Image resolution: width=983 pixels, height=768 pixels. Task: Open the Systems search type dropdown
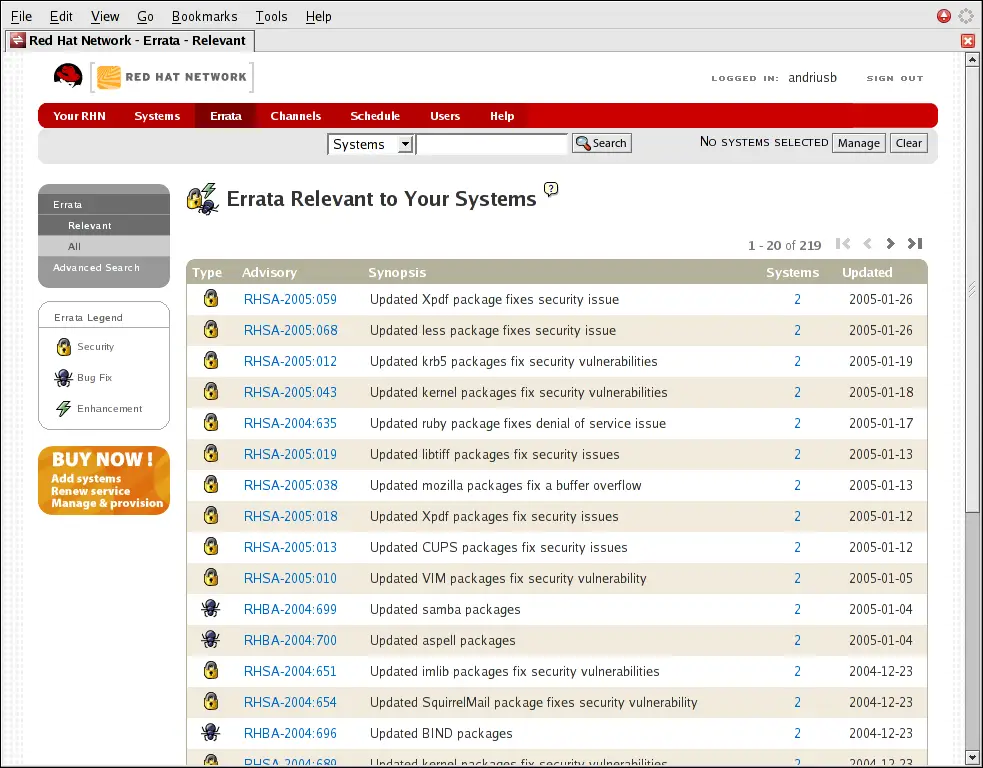(x=370, y=144)
